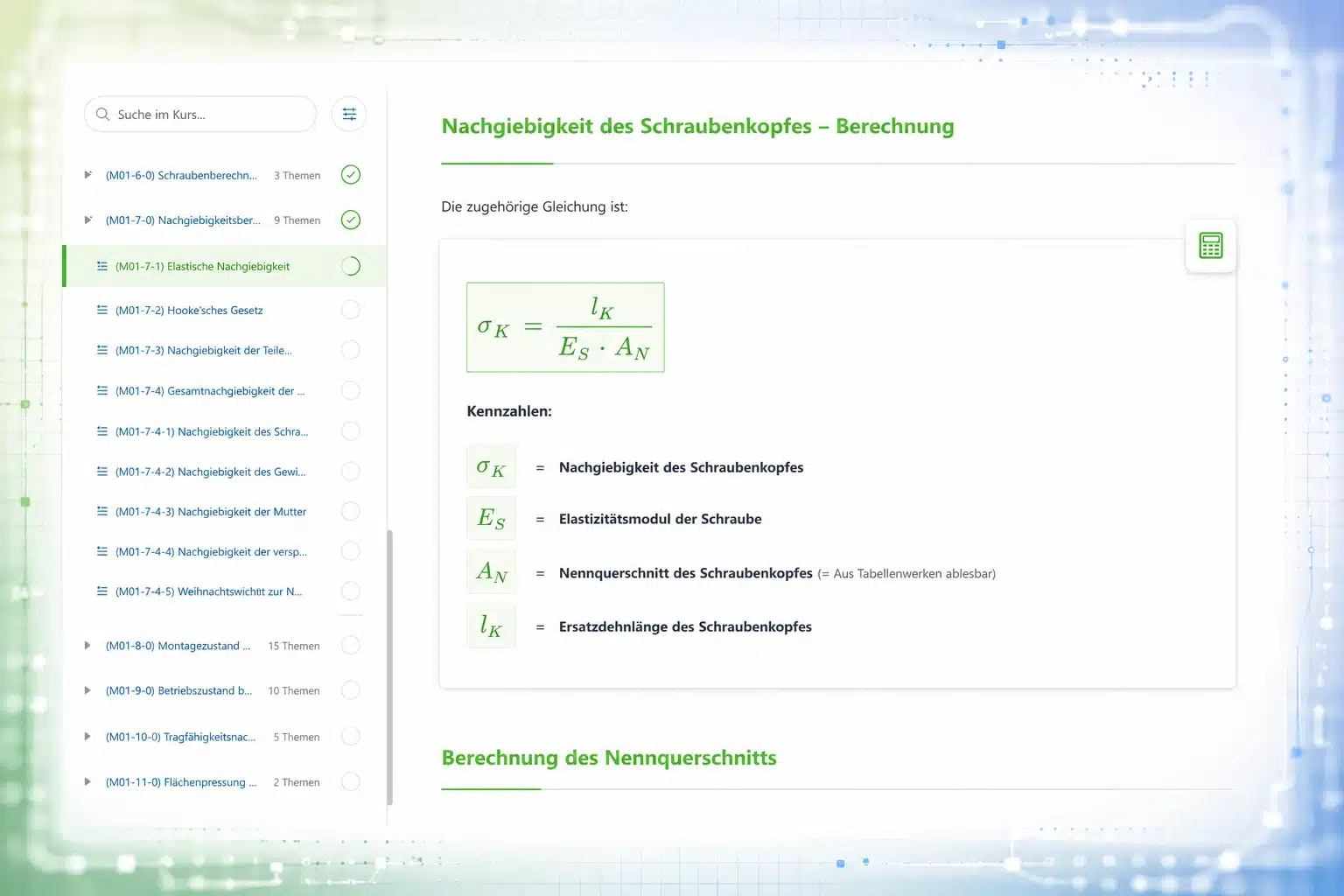
Task: Click list icon beside Nachgiebigkeit der Mutter
Action: tap(102, 511)
